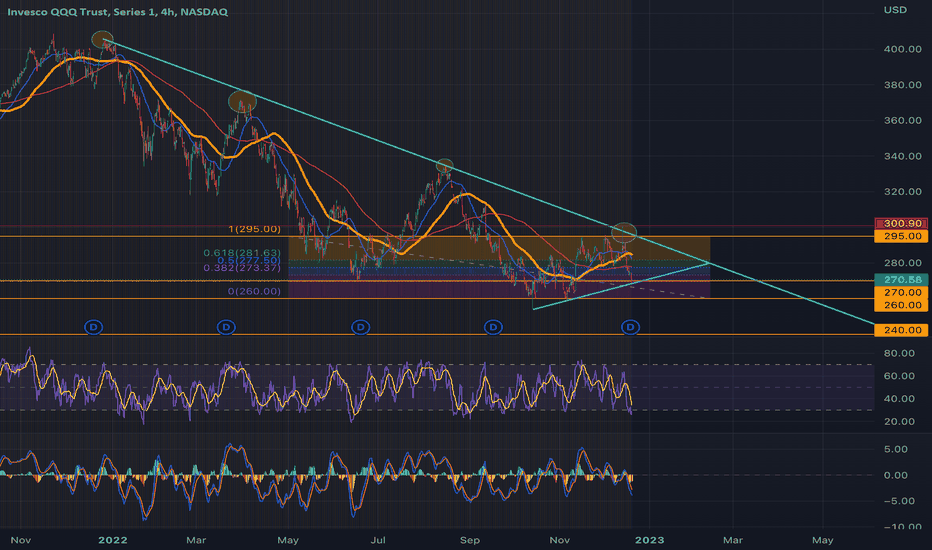
Task: Click the 5.00 MACD scale value
Action: click(896, 450)
